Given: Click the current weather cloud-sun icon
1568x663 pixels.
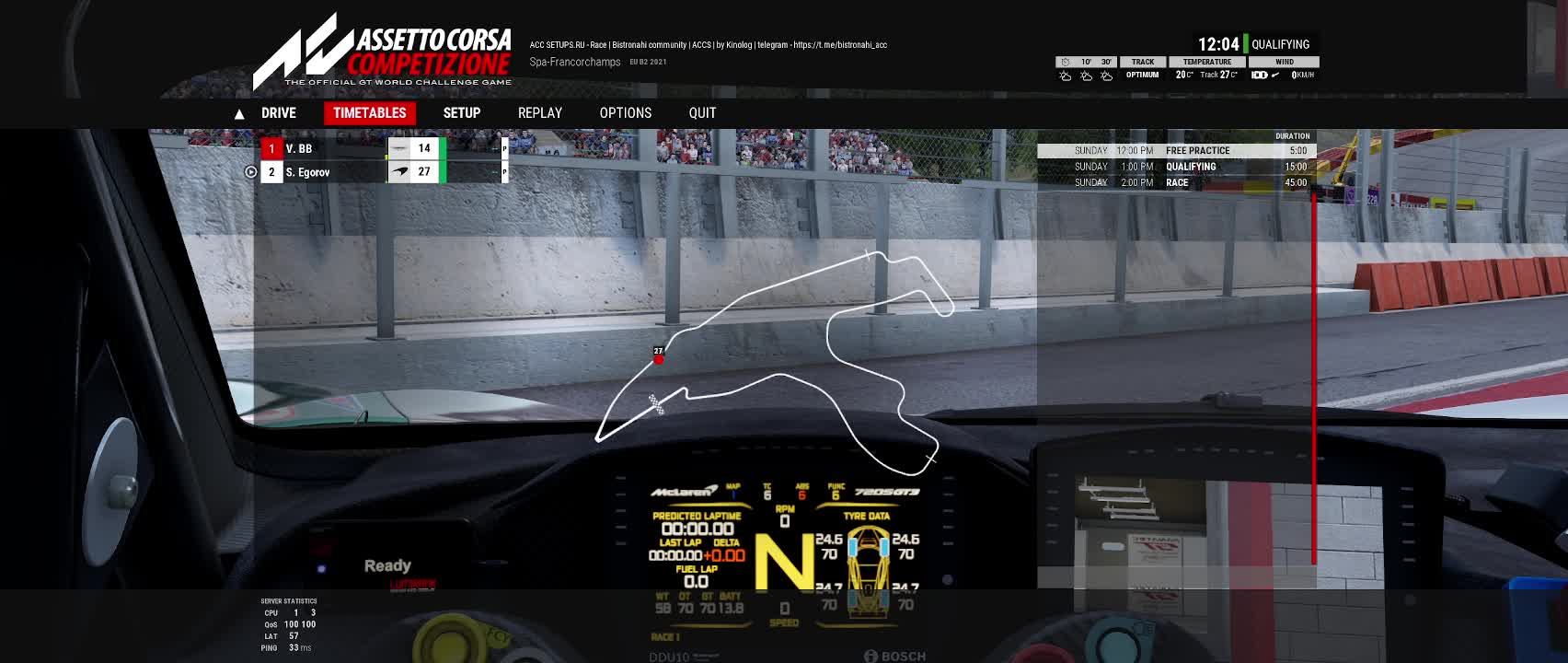Looking at the screenshot, I should (1066, 76).
